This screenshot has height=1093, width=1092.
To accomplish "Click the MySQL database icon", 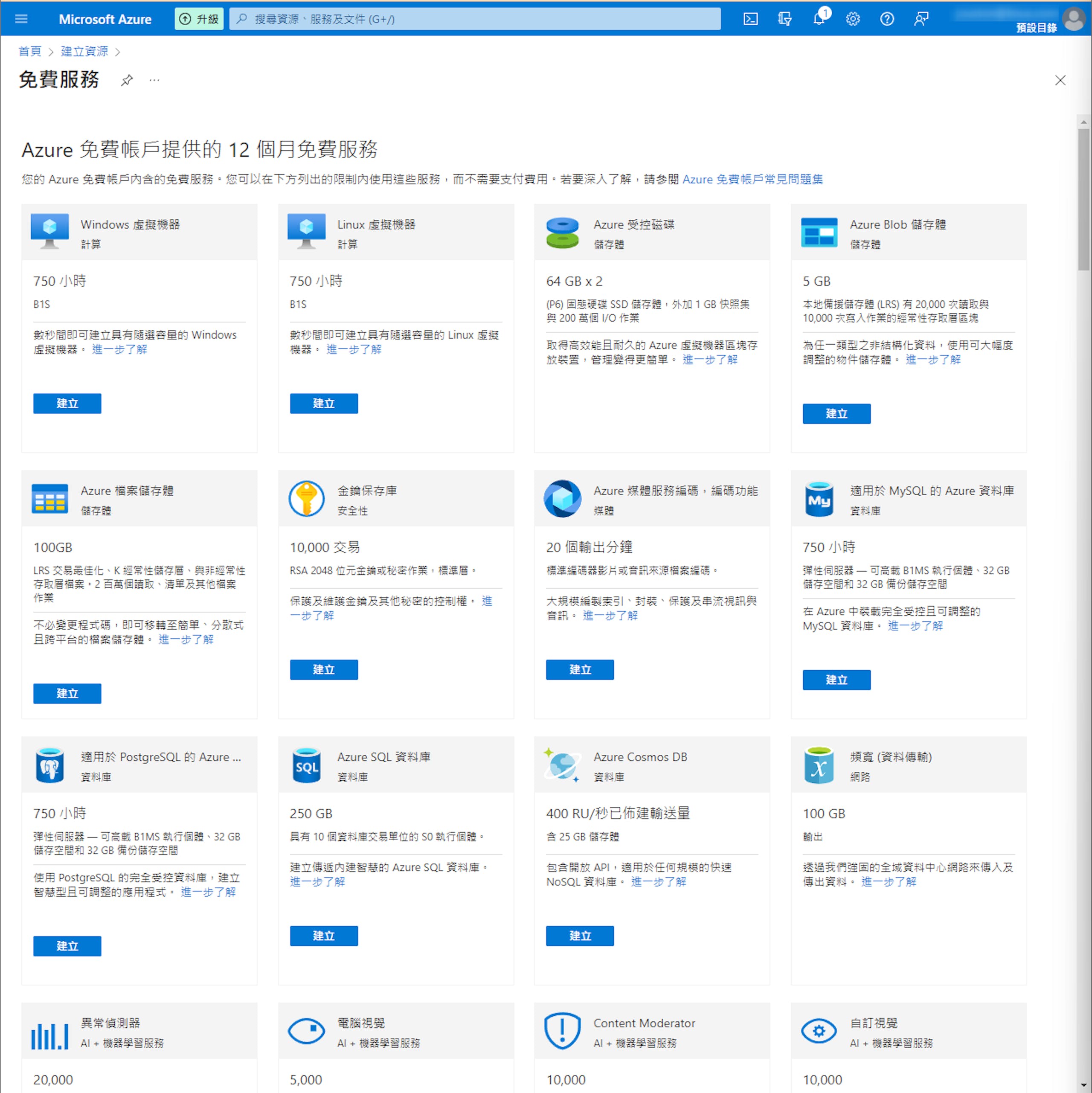I will coord(819,499).
